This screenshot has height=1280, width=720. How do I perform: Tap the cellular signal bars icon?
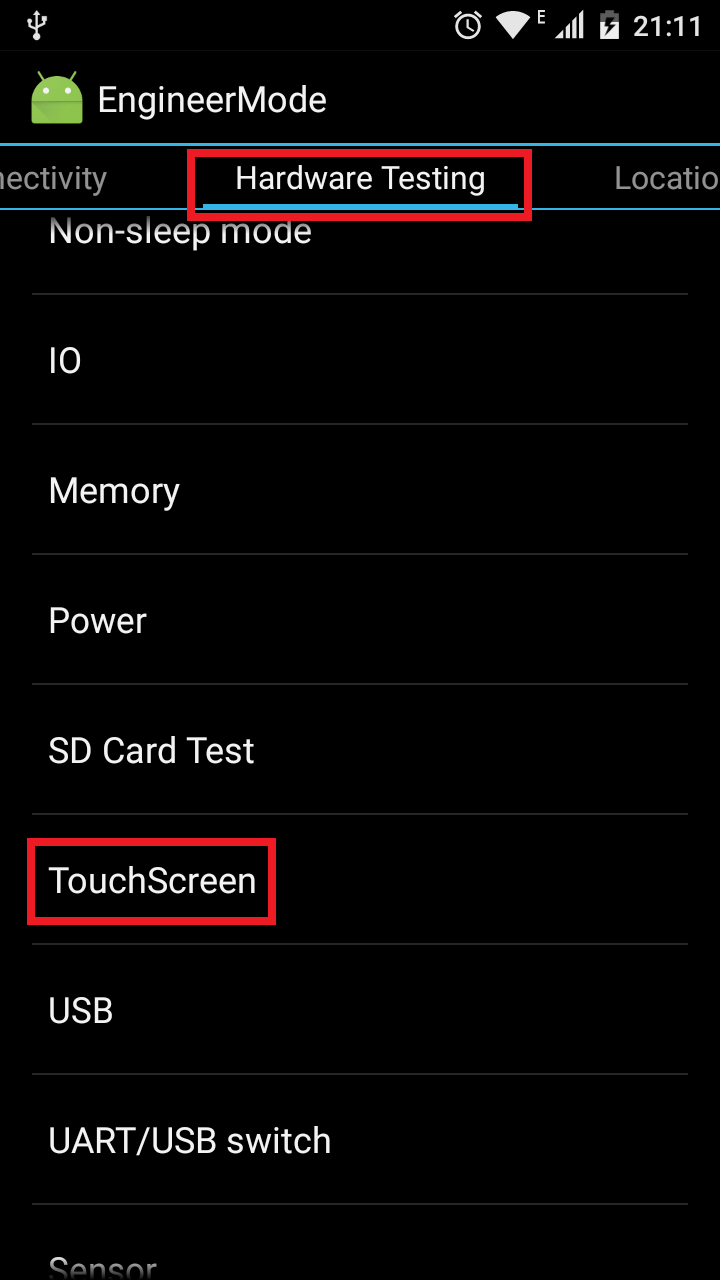point(569,25)
